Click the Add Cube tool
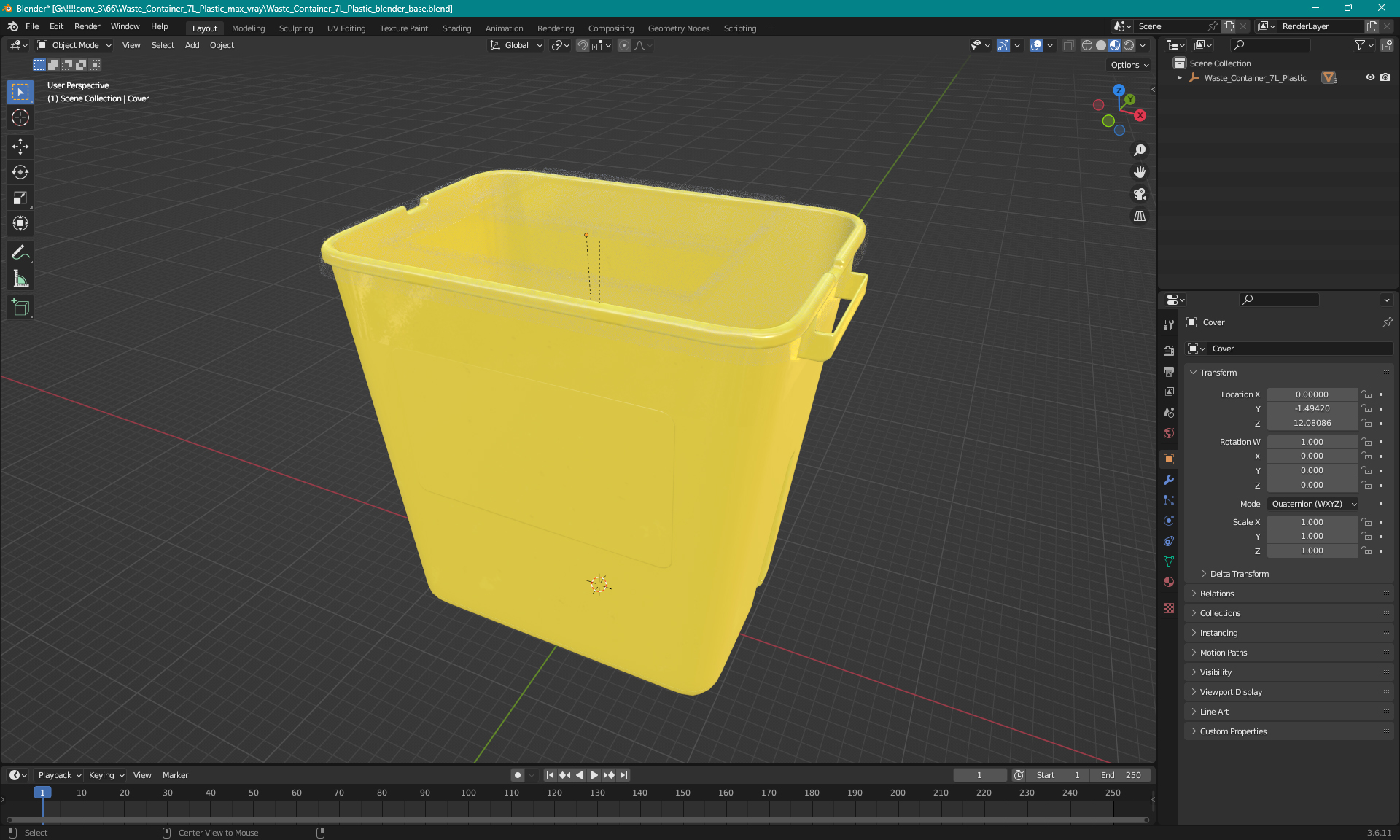Screen dimensions: 1400x840 [20, 308]
